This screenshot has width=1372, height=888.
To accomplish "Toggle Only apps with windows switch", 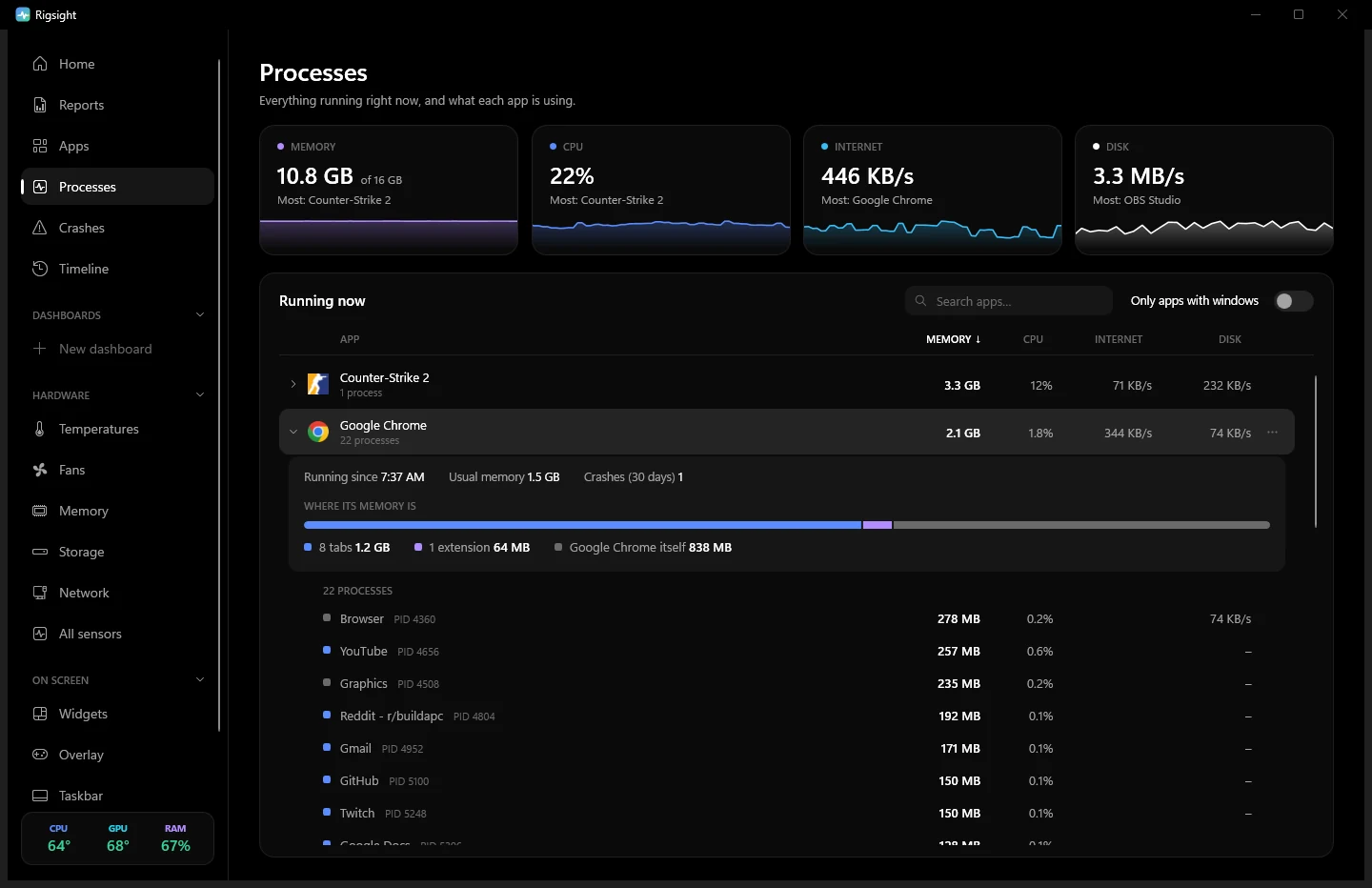I will click(x=1294, y=301).
